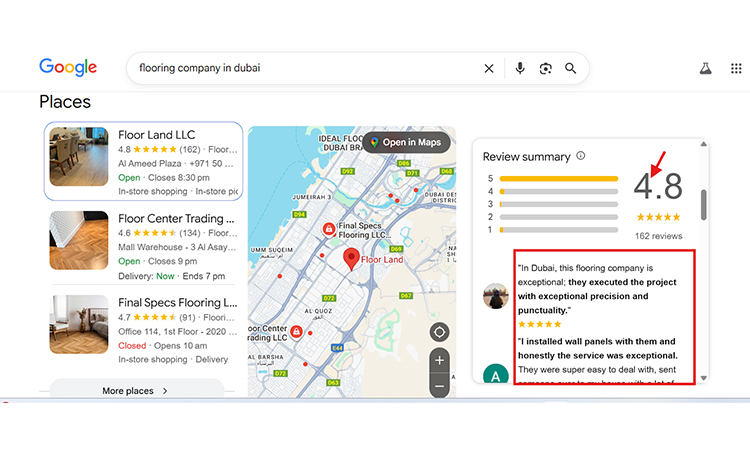750x450 pixels.
Task: Zoom in the map with plus button
Action: point(439,360)
